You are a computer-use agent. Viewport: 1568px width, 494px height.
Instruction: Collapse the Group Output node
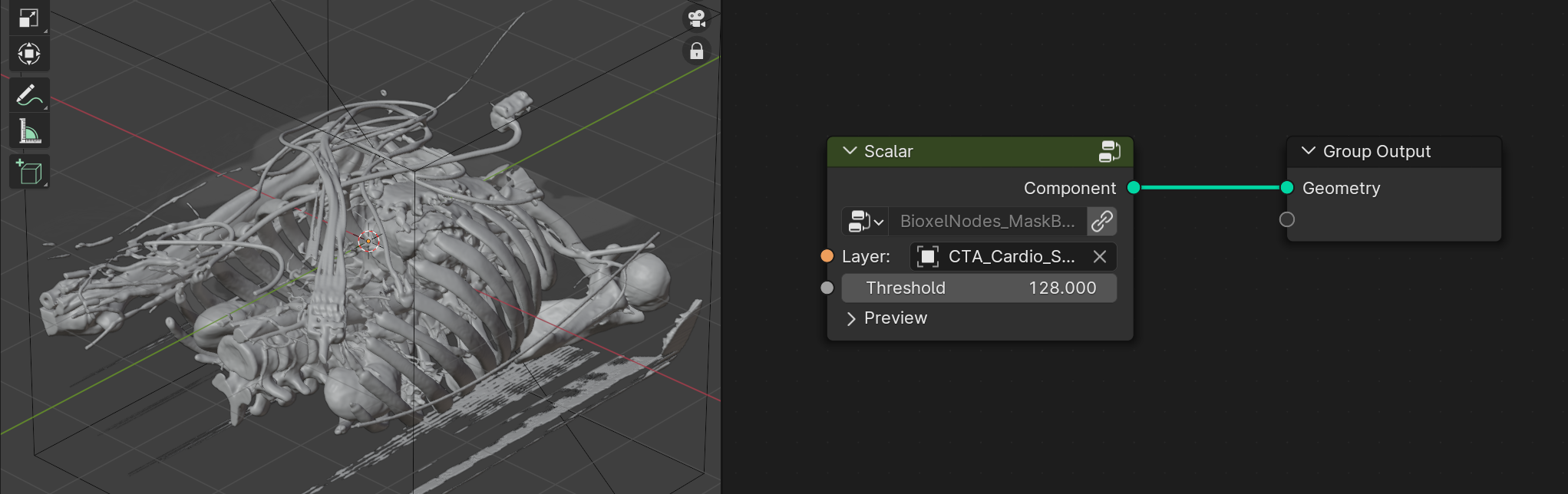click(x=1309, y=151)
